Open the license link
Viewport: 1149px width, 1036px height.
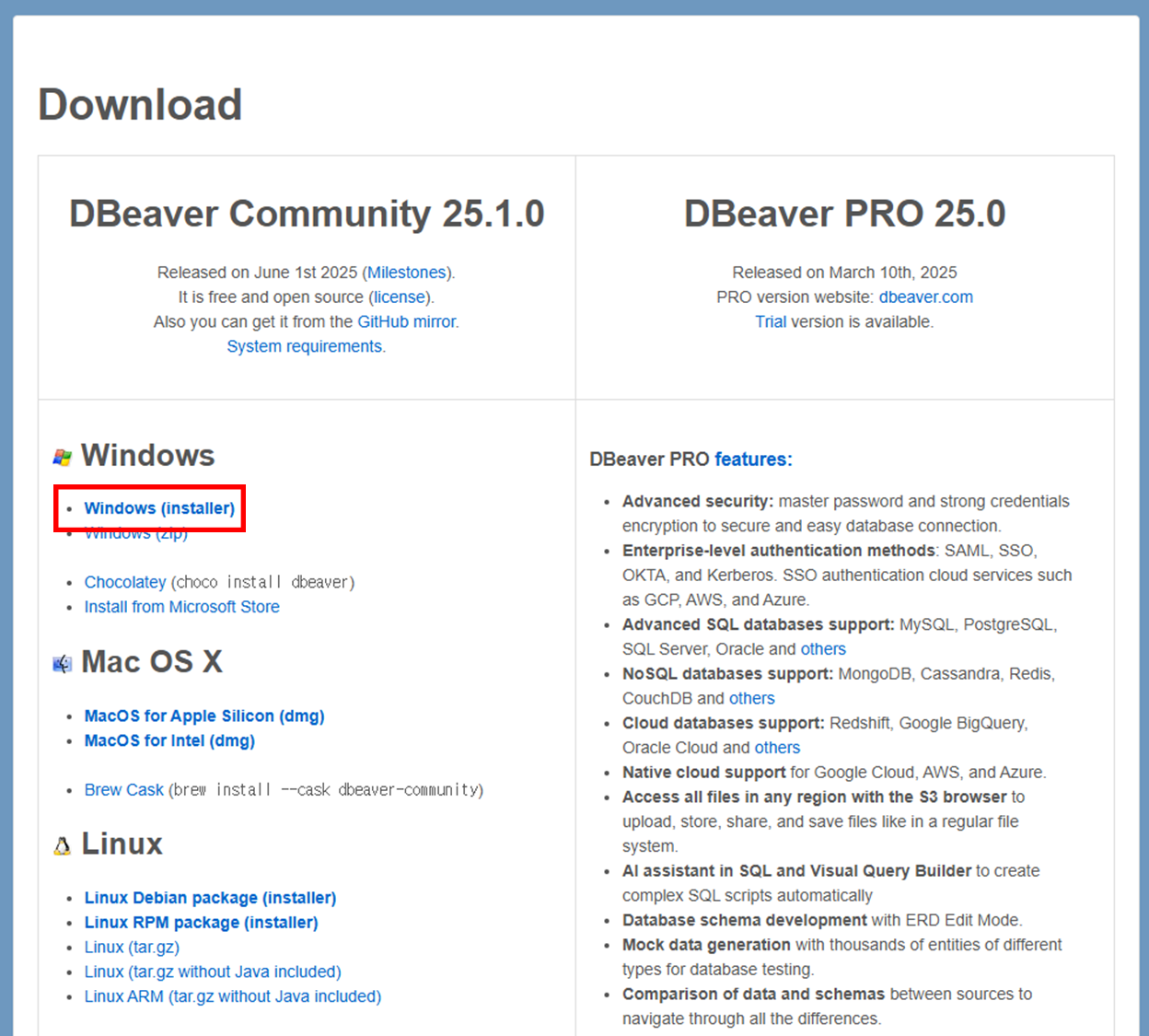(x=400, y=297)
